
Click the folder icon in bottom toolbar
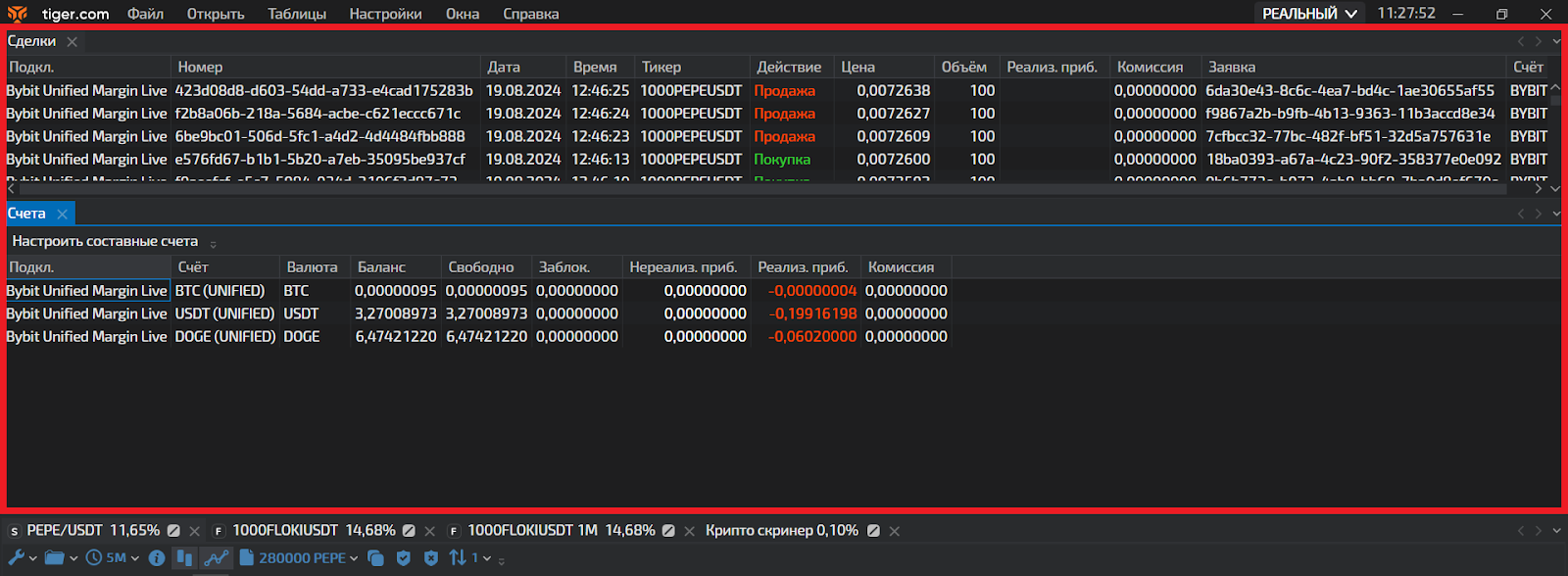click(55, 557)
